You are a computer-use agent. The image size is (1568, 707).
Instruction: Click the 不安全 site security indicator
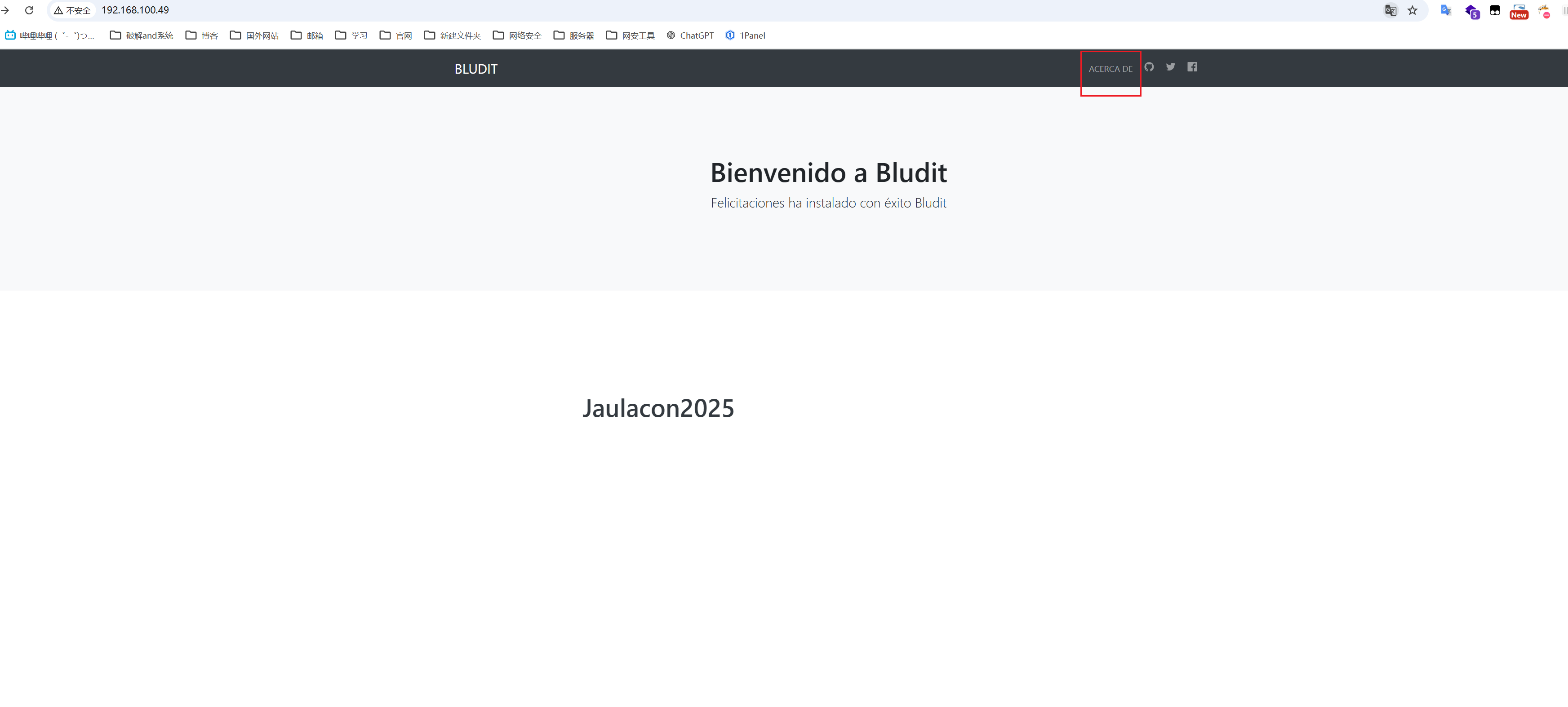click(72, 10)
